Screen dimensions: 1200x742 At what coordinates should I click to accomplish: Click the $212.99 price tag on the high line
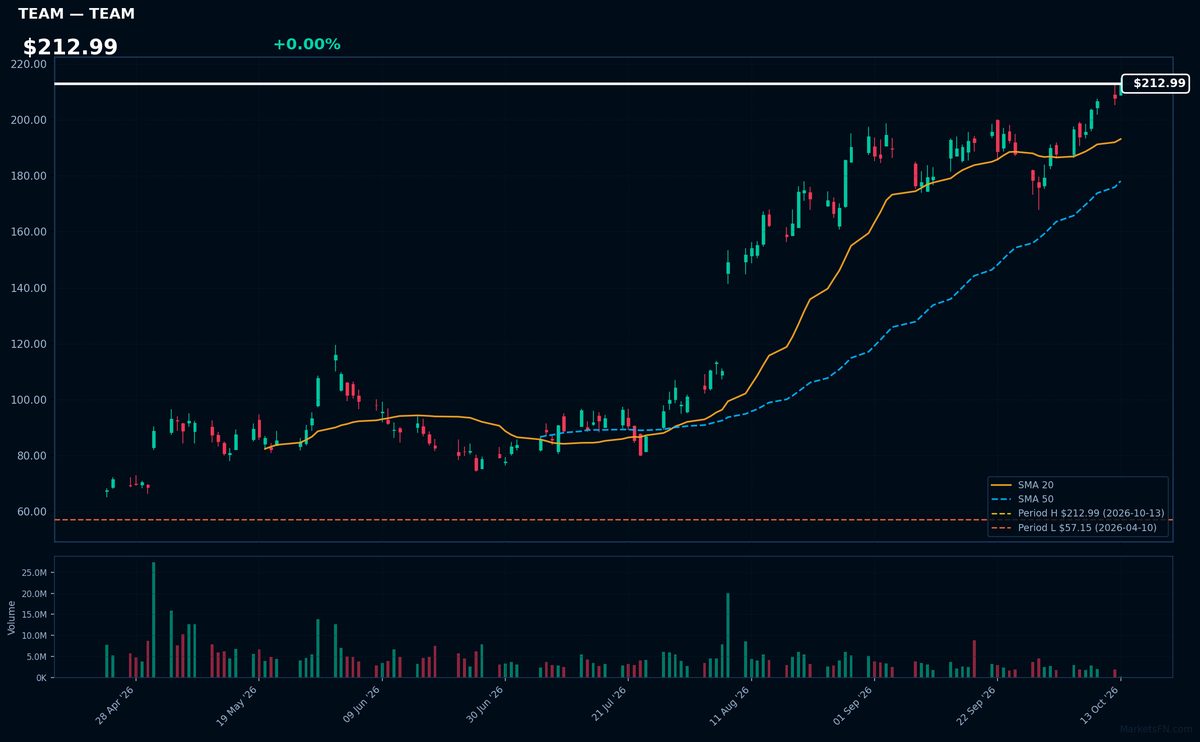tap(1155, 84)
